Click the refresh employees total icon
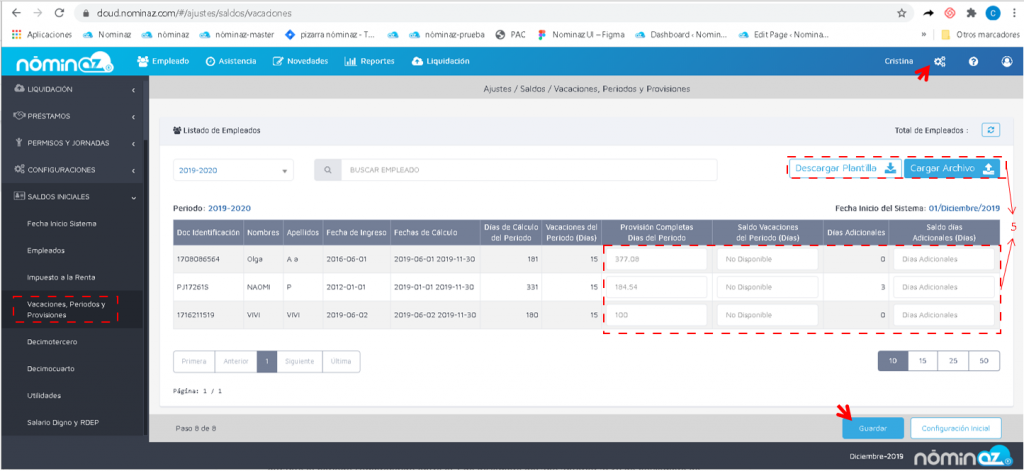This screenshot has width=1024, height=471. click(x=990, y=130)
